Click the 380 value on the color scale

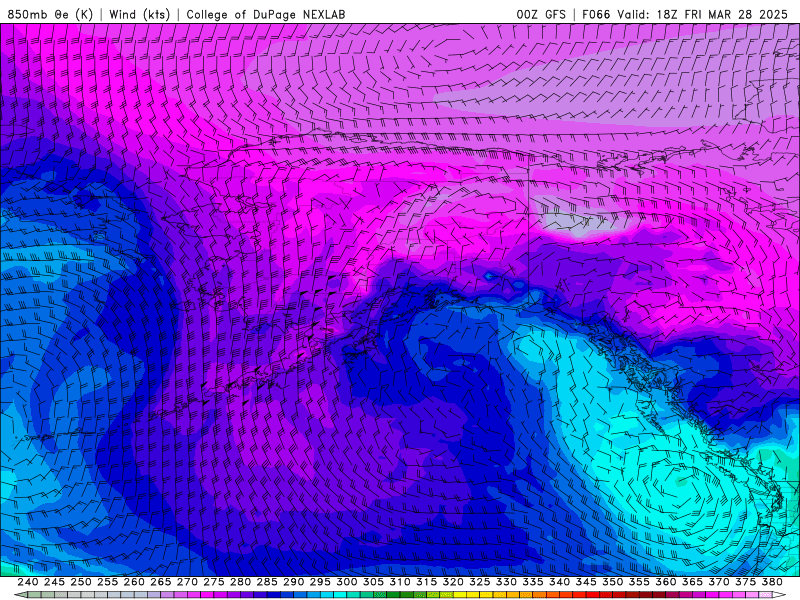[772, 582]
